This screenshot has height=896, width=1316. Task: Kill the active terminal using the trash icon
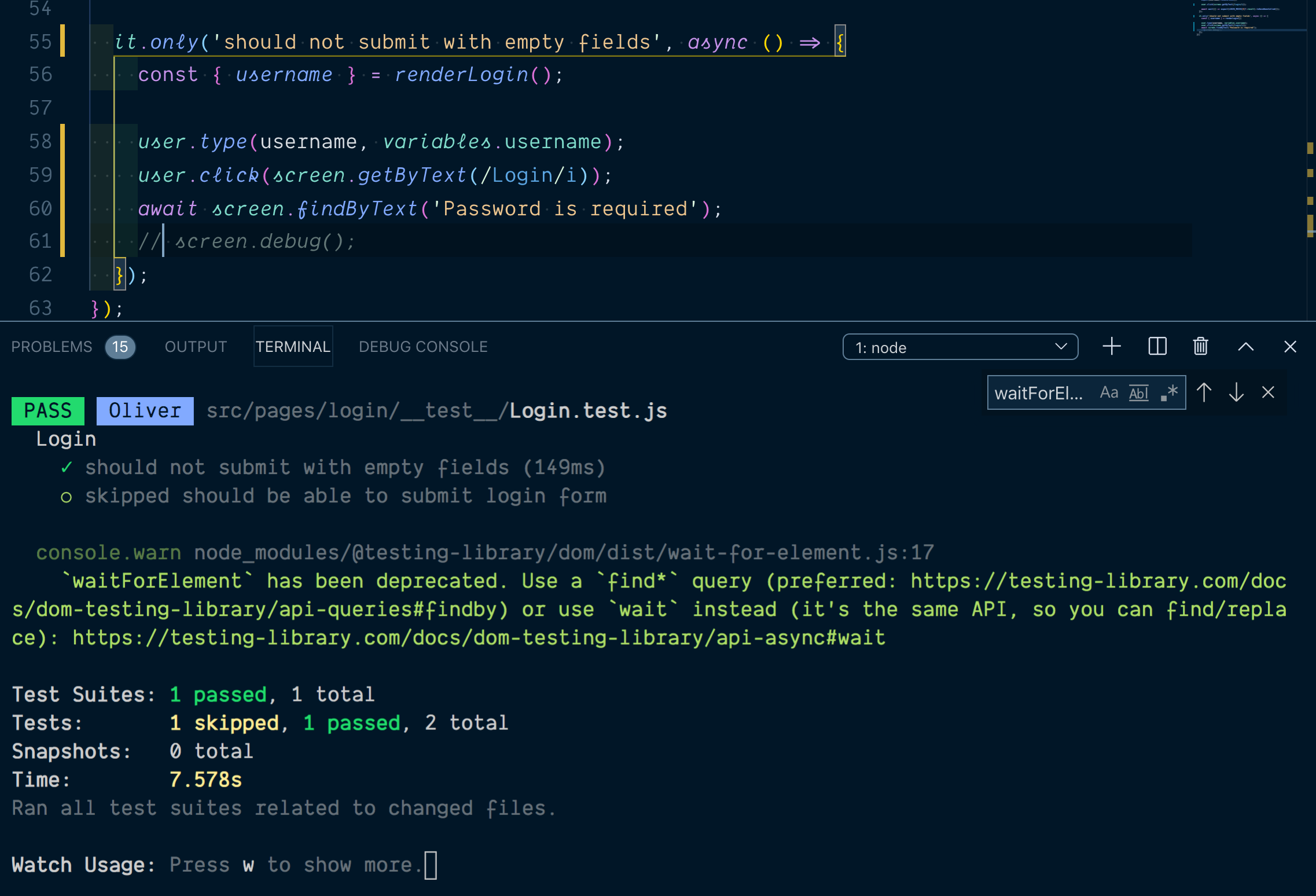click(x=1200, y=346)
